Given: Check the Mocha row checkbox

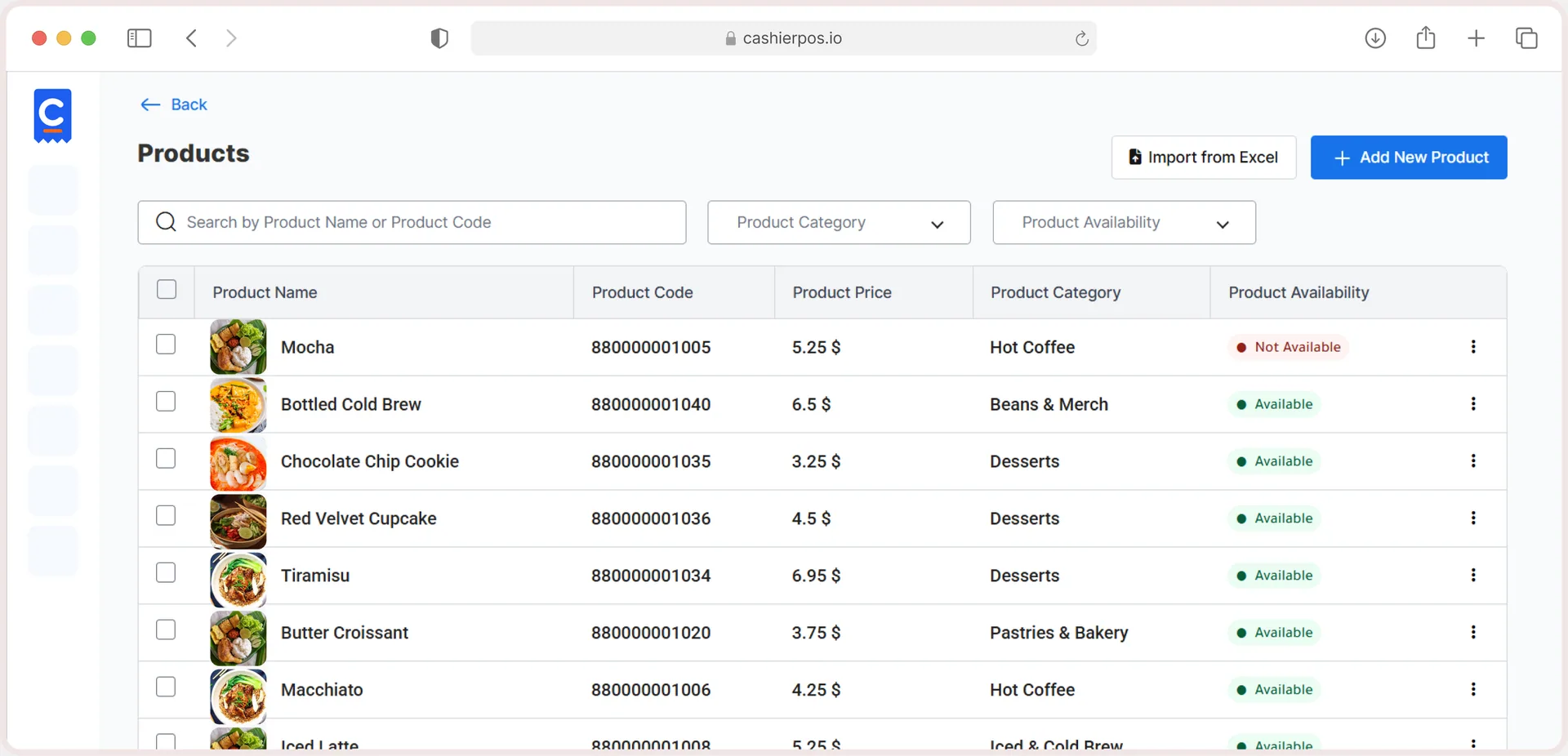Looking at the screenshot, I should [x=166, y=345].
